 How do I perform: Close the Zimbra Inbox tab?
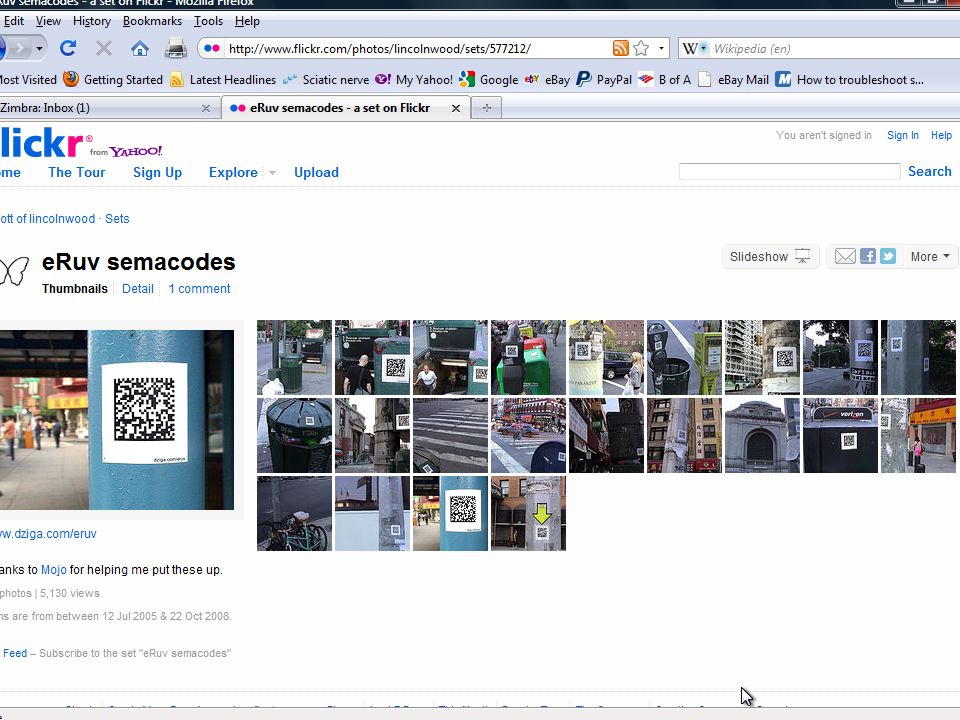point(206,108)
